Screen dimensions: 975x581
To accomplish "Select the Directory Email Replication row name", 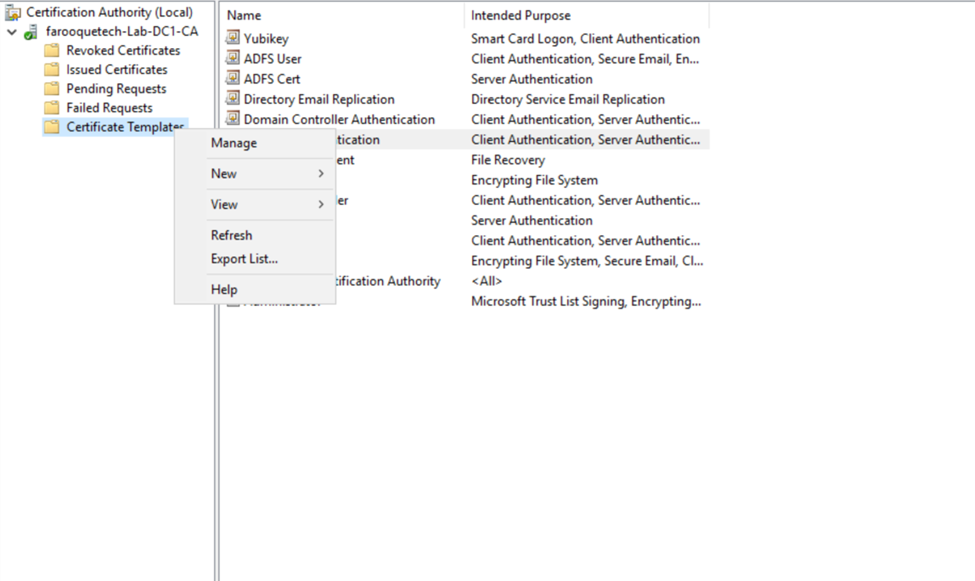I will click(x=319, y=100).
